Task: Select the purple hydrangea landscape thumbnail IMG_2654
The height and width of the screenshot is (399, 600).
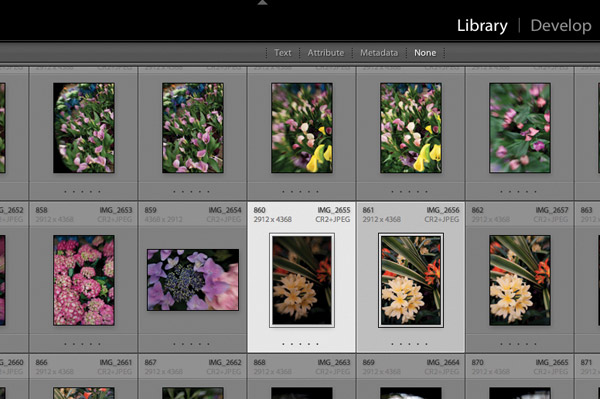Action: click(193, 280)
